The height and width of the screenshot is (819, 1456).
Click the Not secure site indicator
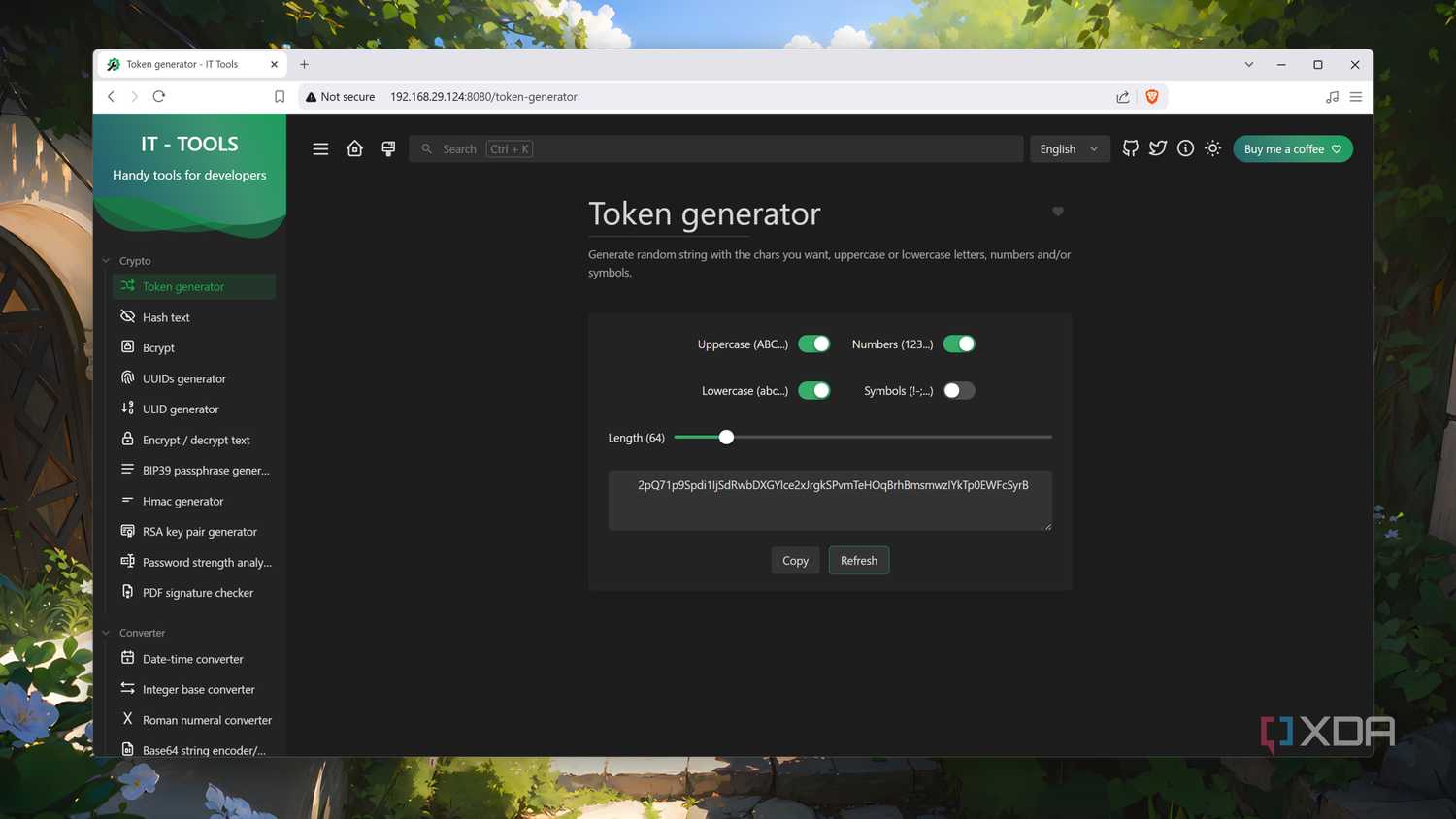[341, 97]
